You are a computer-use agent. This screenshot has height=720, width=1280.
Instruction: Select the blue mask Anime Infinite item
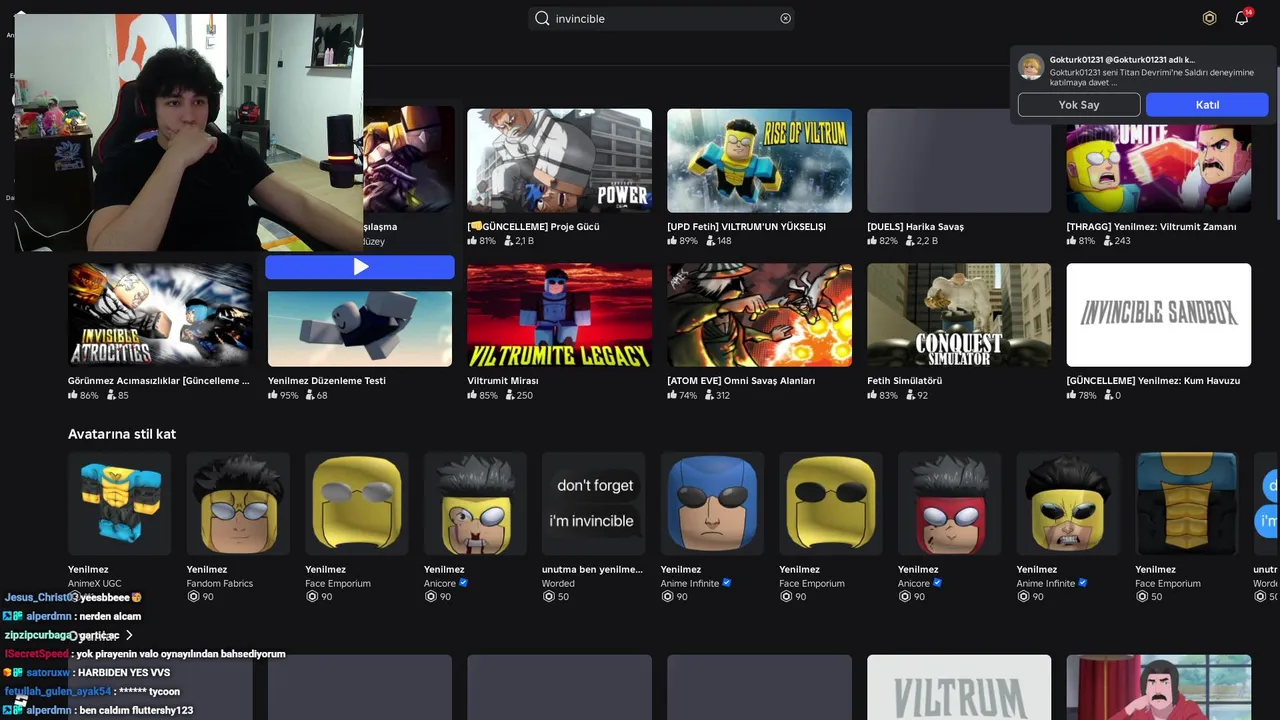(x=712, y=503)
